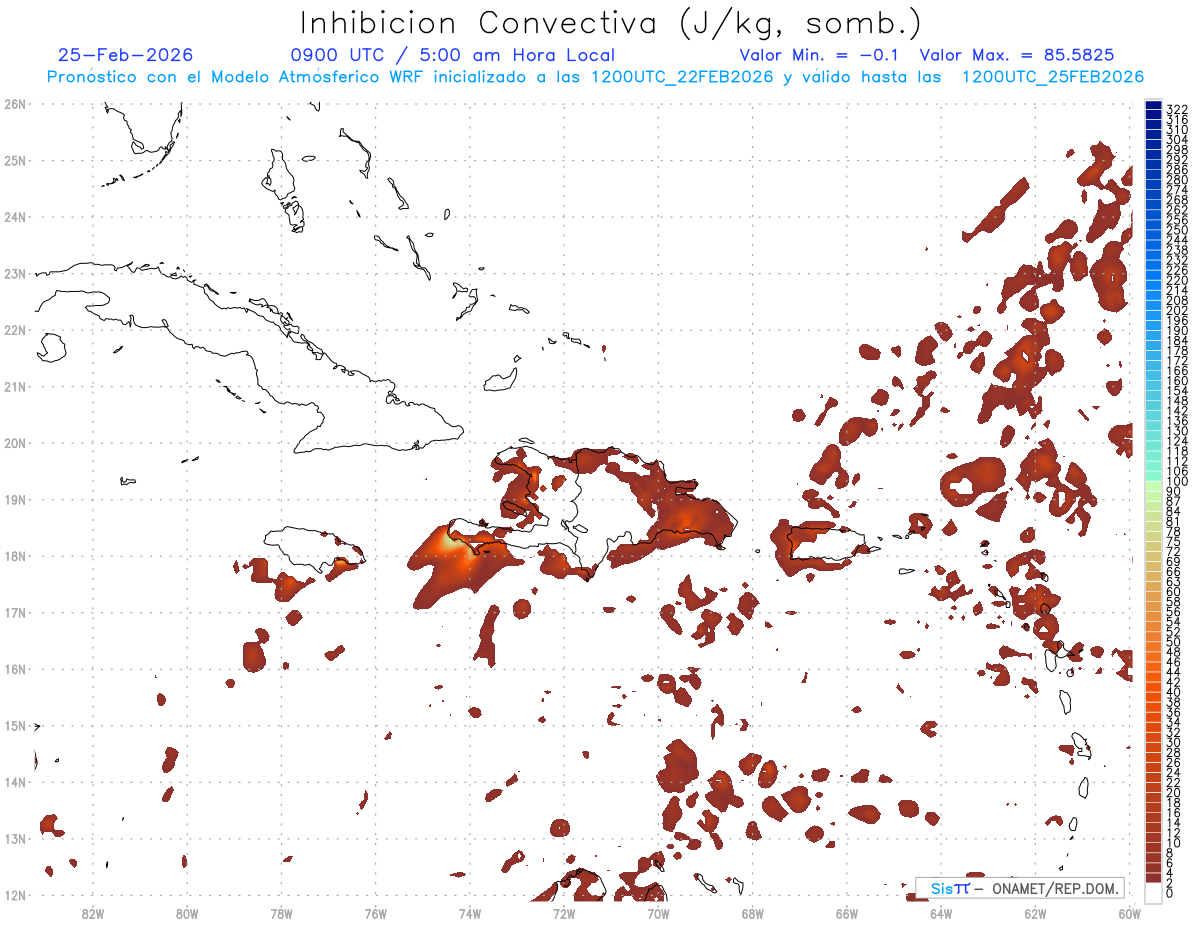Click the 18N latitude label

click(14, 556)
